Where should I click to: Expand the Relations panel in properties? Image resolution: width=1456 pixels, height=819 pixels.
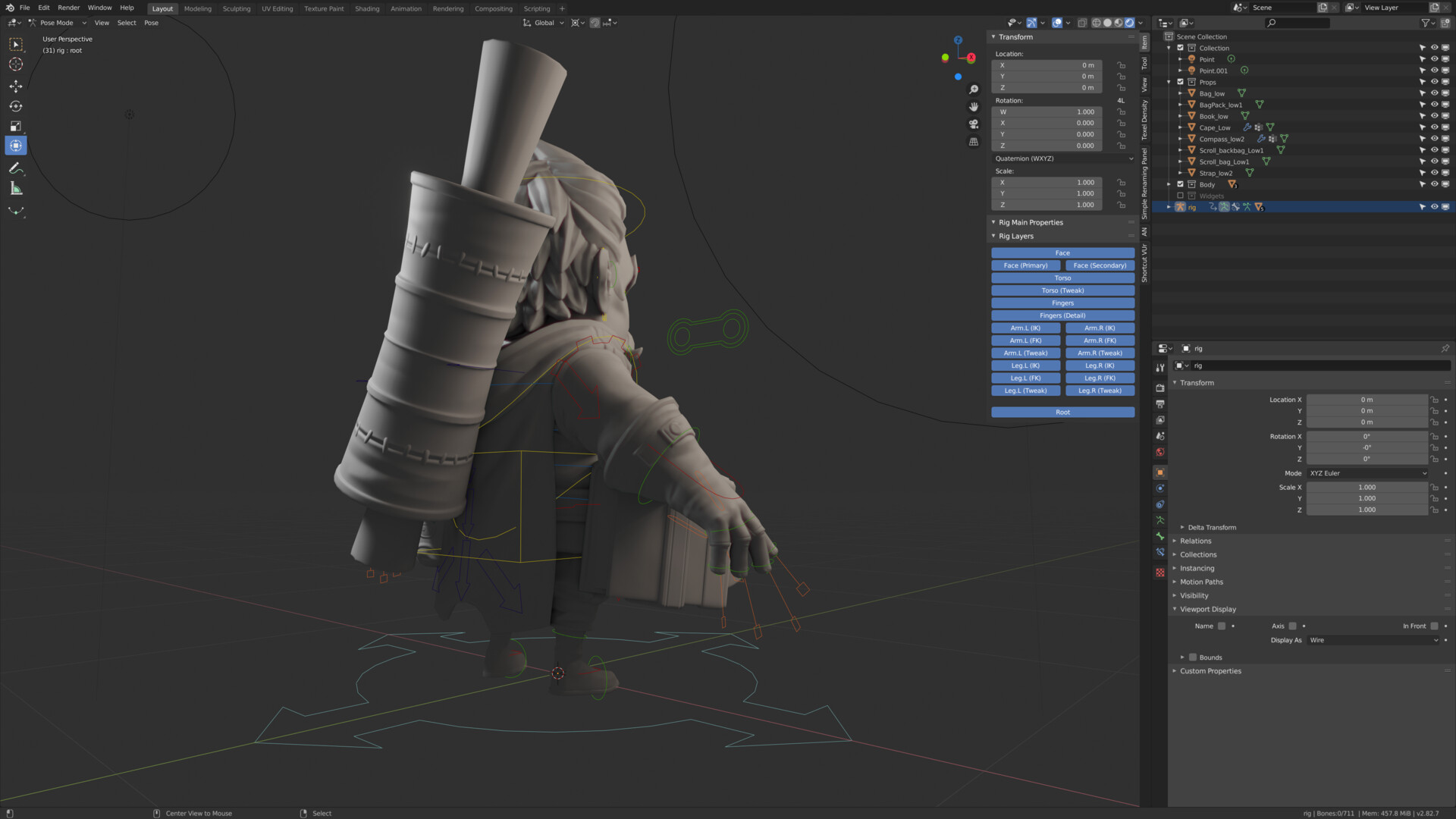(1196, 541)
